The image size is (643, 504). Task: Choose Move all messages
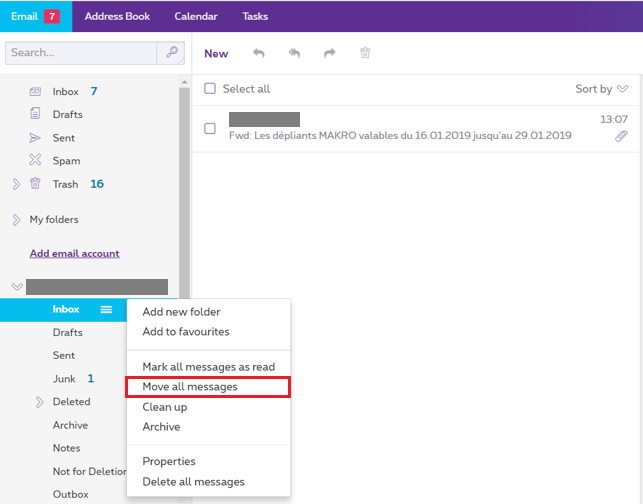click(190, 387)
